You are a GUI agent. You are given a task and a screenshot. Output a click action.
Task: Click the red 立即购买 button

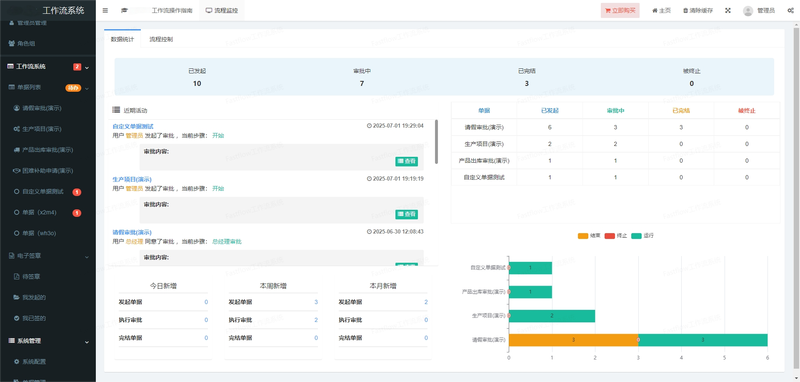pos(620,10)
